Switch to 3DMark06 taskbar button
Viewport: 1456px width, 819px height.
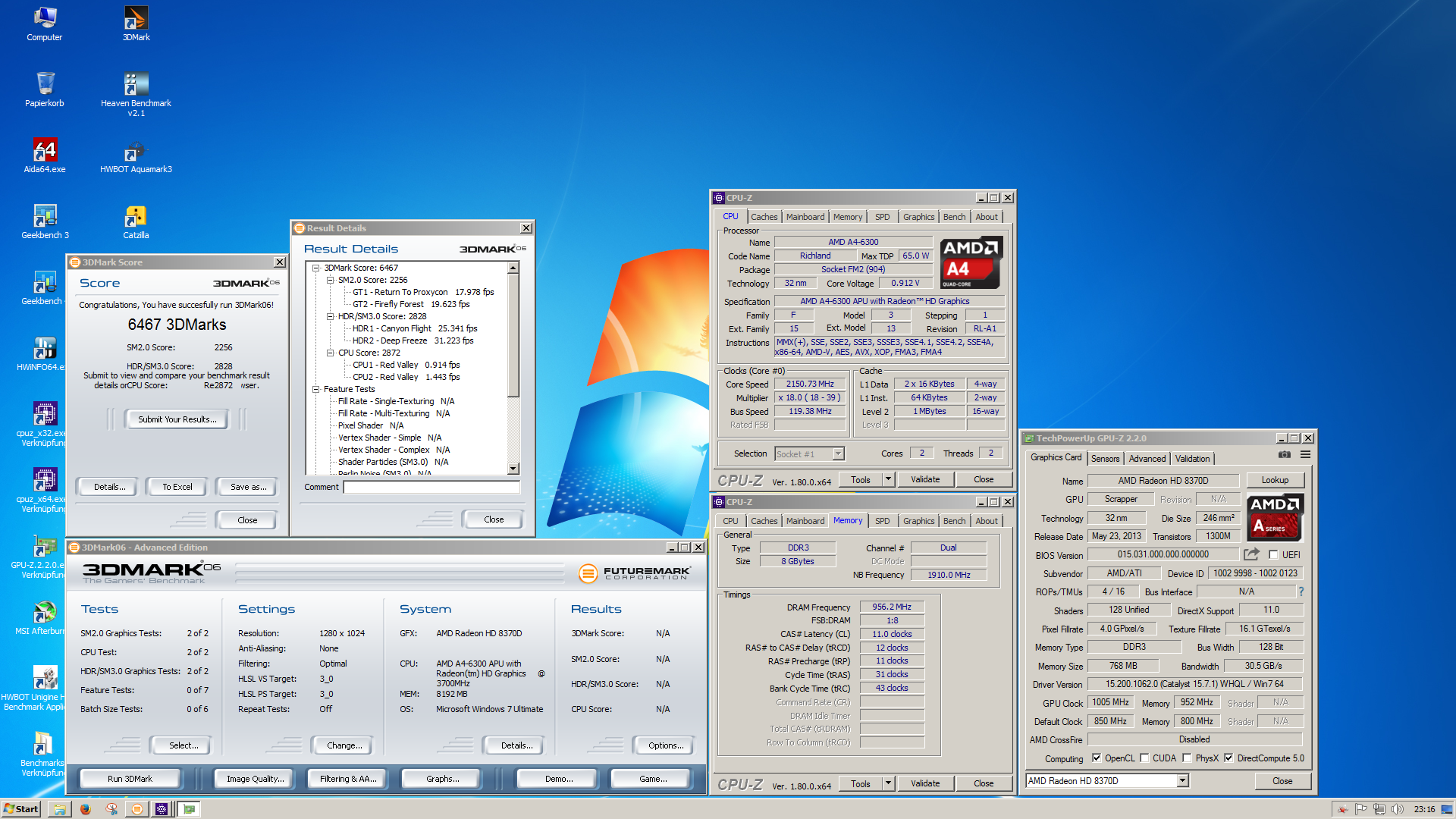point(137,809)
